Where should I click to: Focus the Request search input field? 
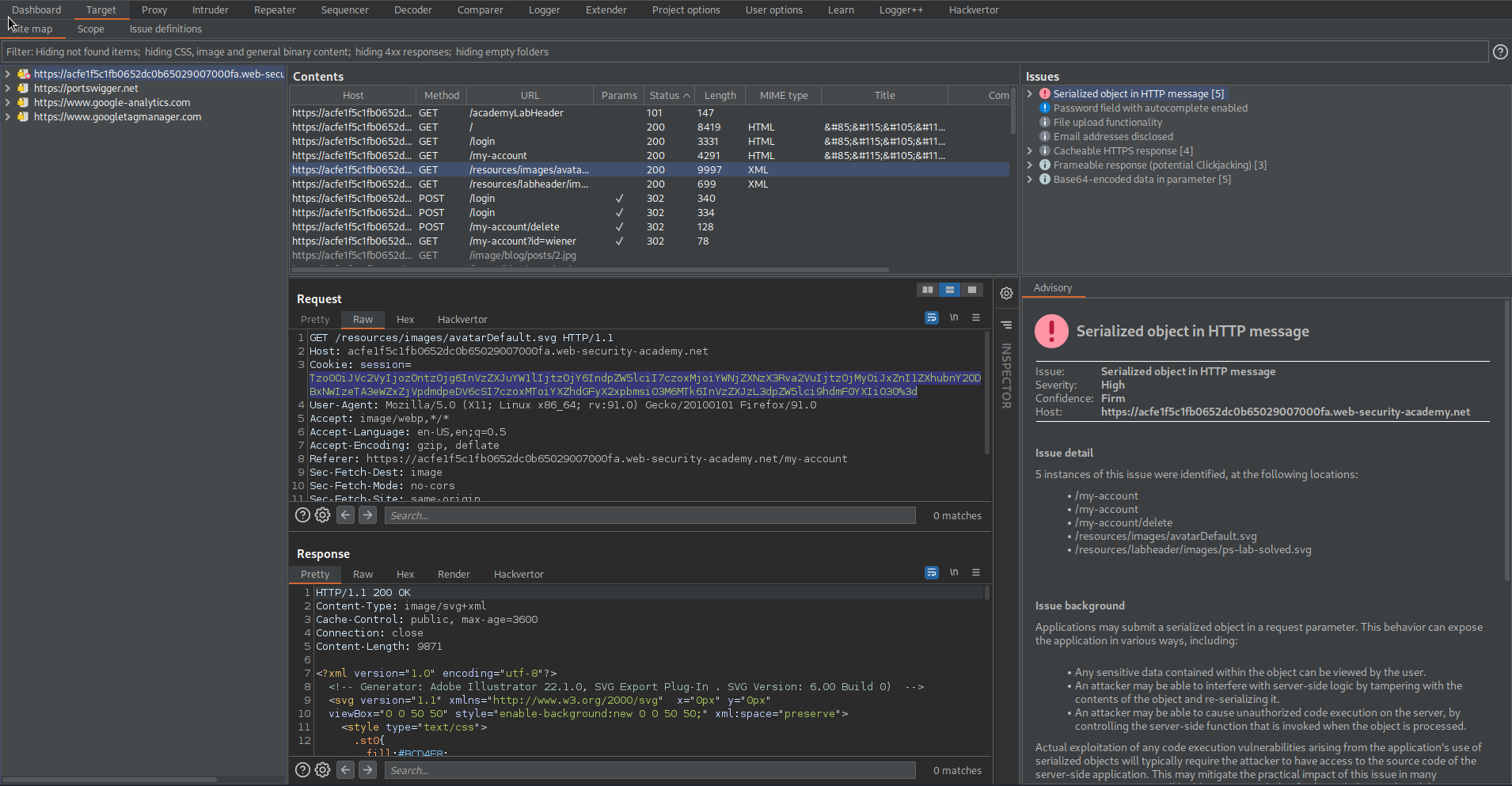click(x=650, y=515)
